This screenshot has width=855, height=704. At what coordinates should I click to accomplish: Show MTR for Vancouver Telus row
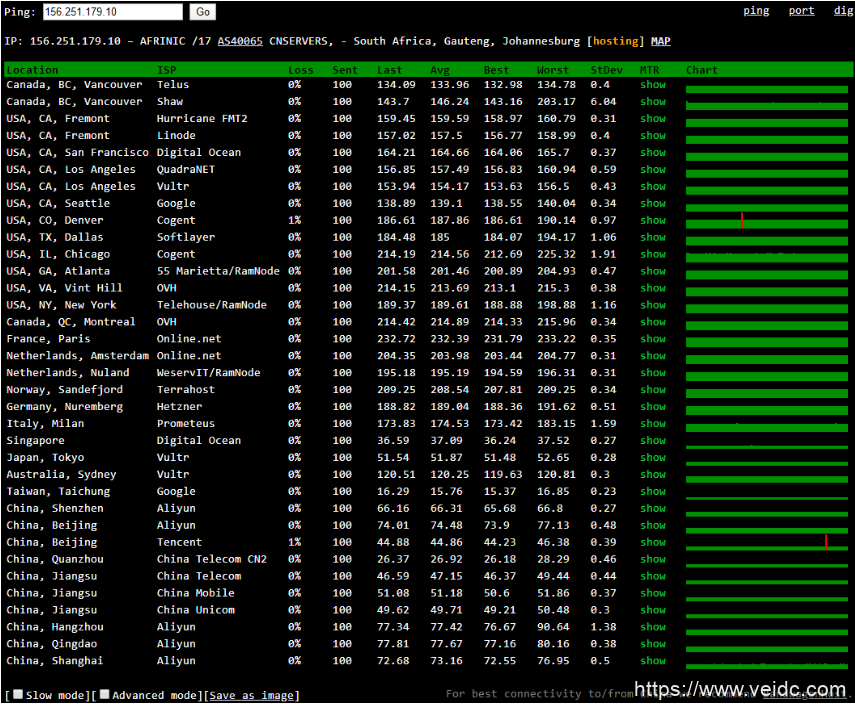coord(653,85)
